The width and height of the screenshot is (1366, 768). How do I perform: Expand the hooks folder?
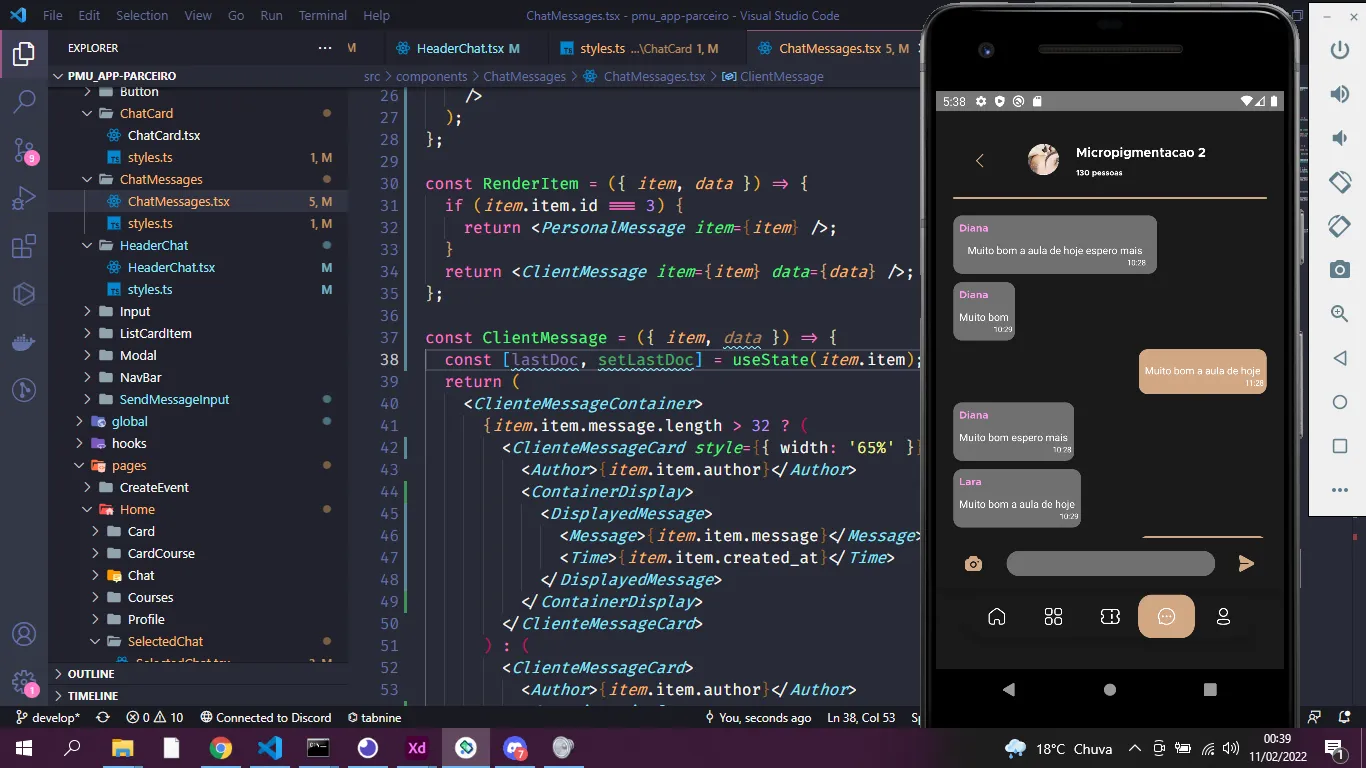128,443
